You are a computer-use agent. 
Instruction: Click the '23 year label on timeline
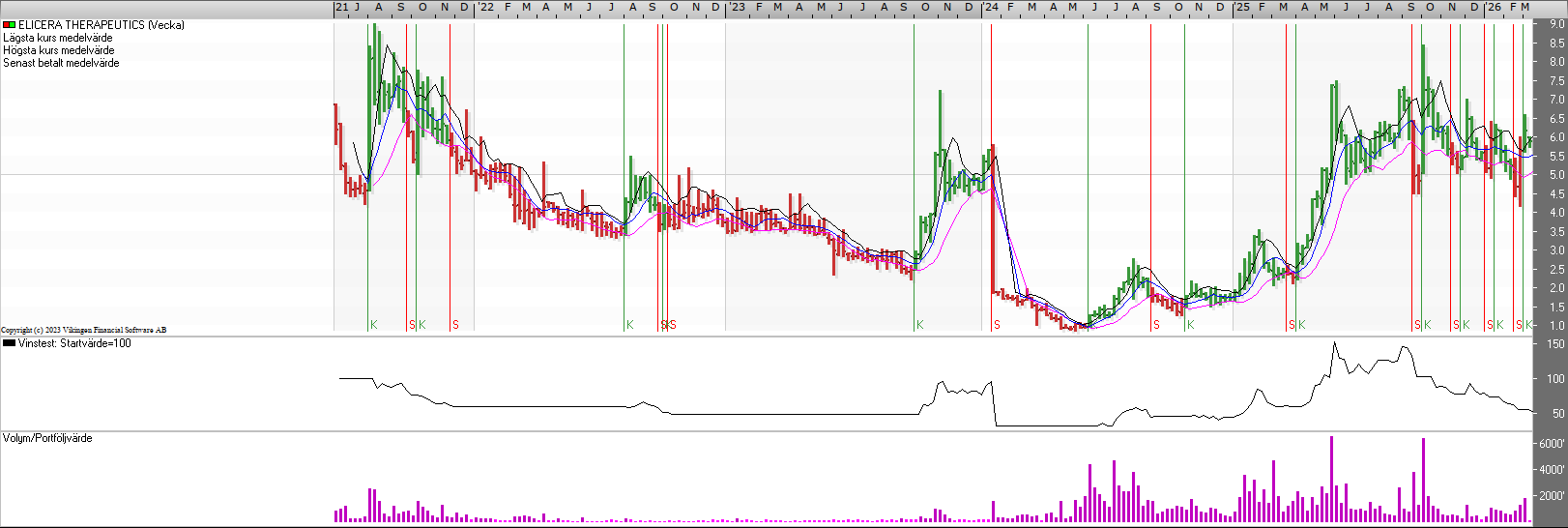737,7
